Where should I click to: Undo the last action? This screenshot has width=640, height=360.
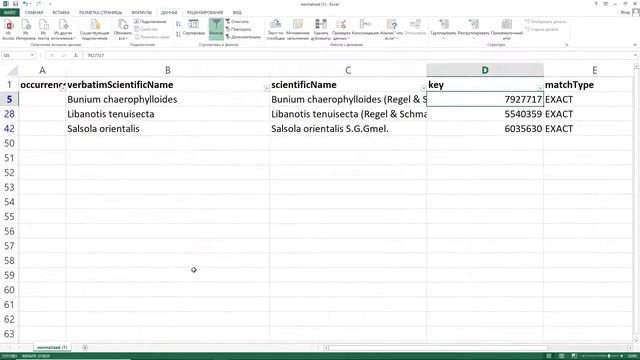[x=25, y=4]
